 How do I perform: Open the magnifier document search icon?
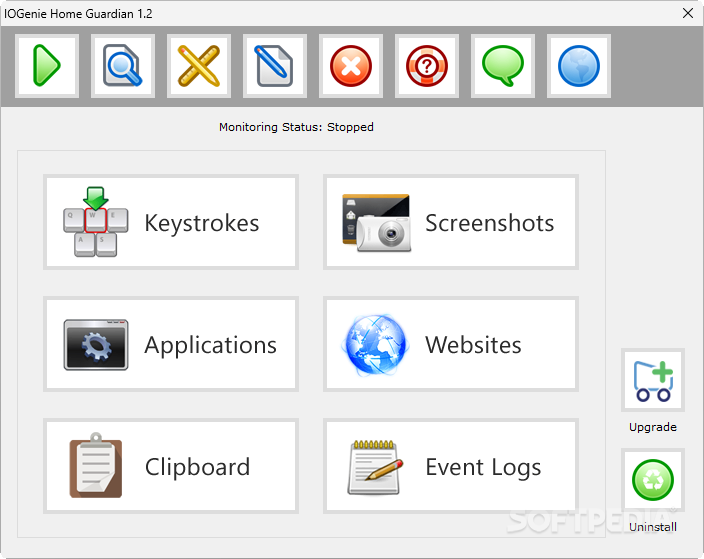(x=123, y=66)
